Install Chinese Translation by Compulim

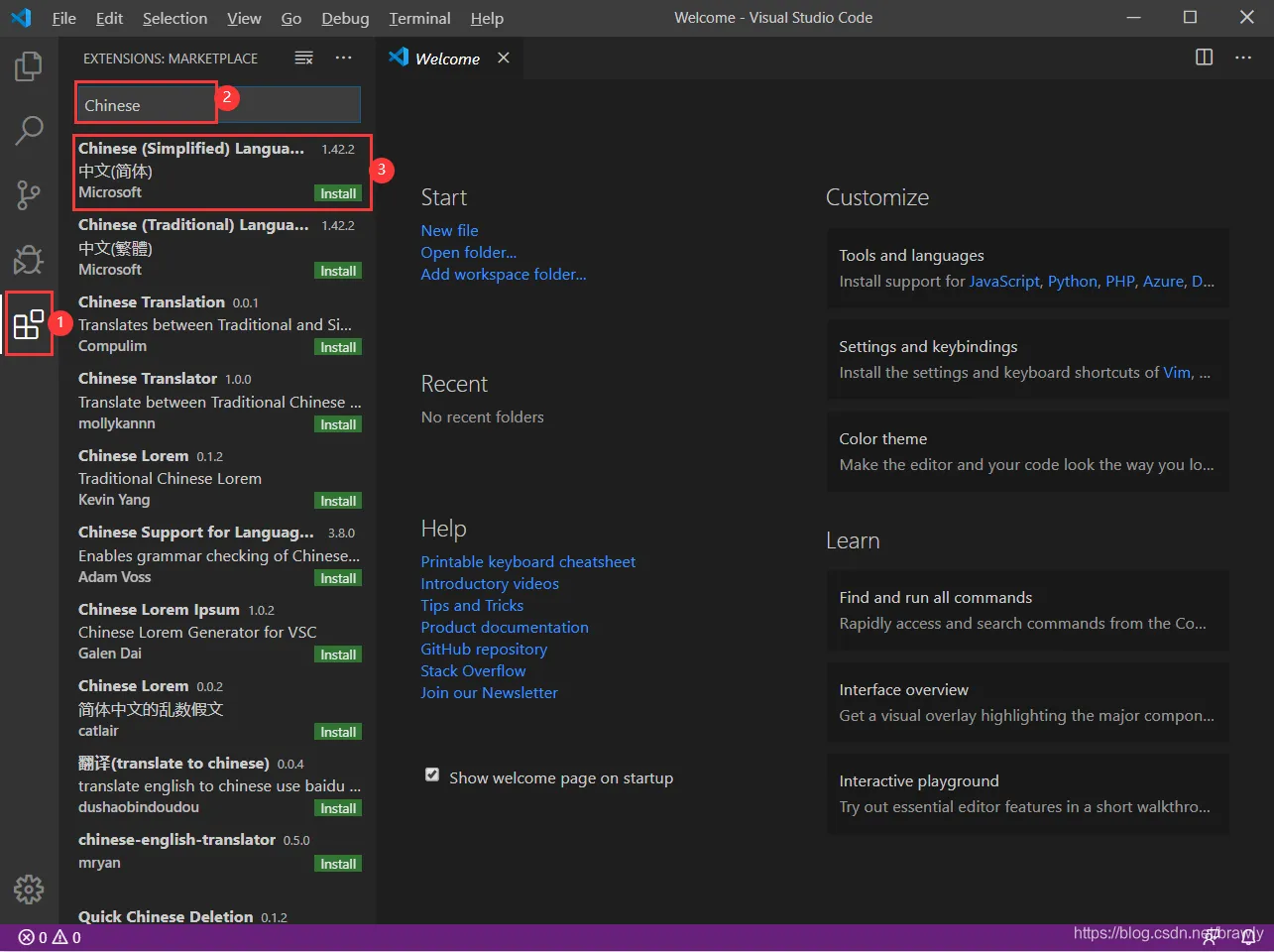(338, 347)
